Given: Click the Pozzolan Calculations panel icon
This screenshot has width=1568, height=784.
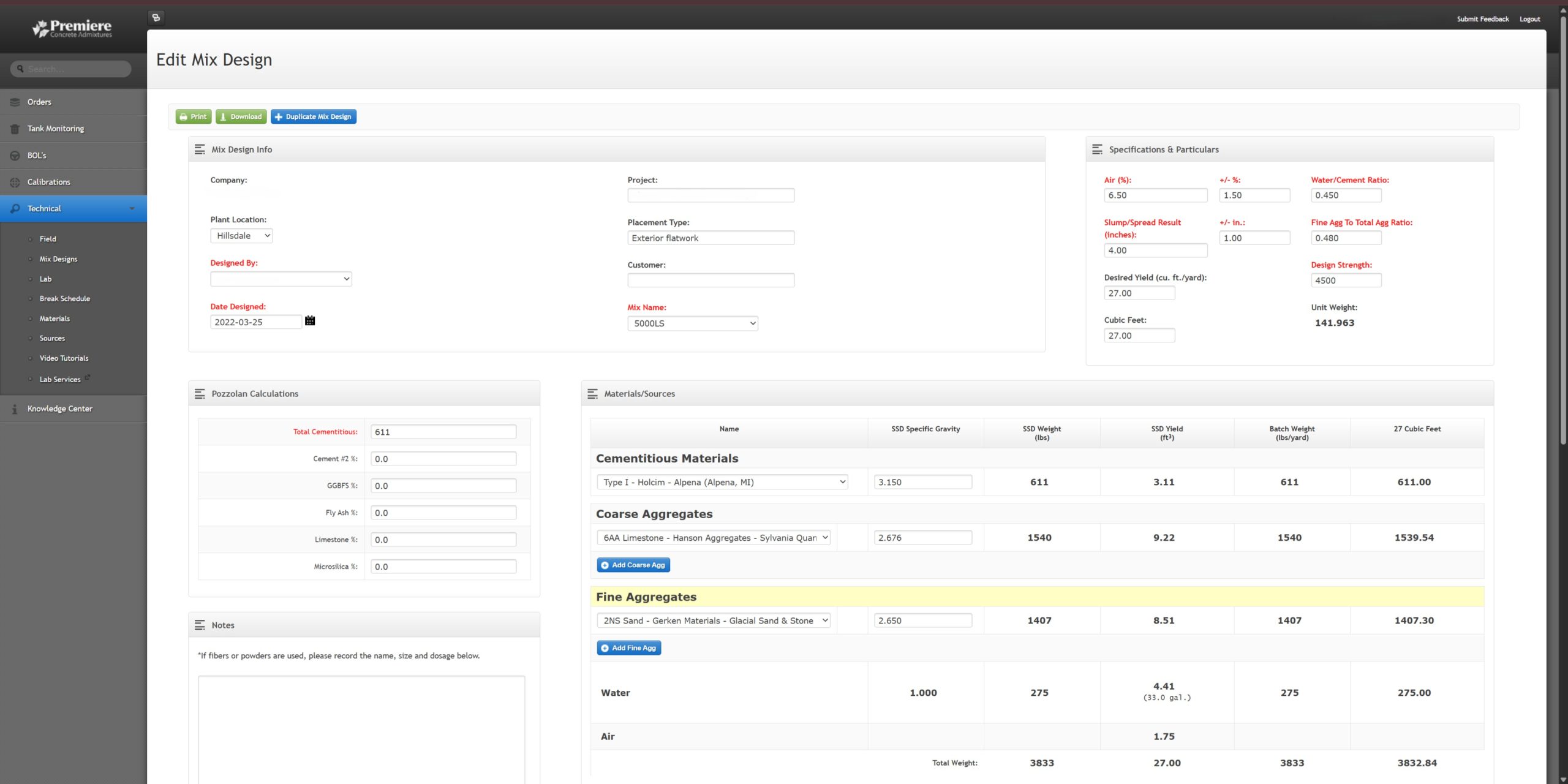Looking at the screenshot, I should point(200,394).
